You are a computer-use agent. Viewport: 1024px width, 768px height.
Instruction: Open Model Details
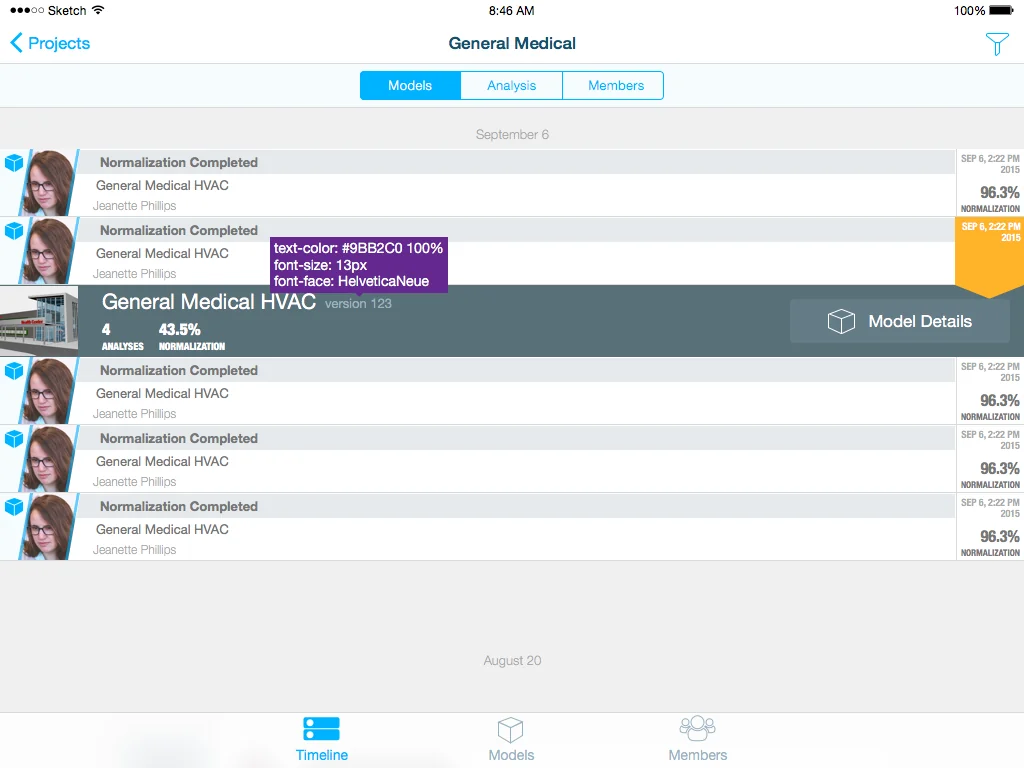(x=900, y=321)
